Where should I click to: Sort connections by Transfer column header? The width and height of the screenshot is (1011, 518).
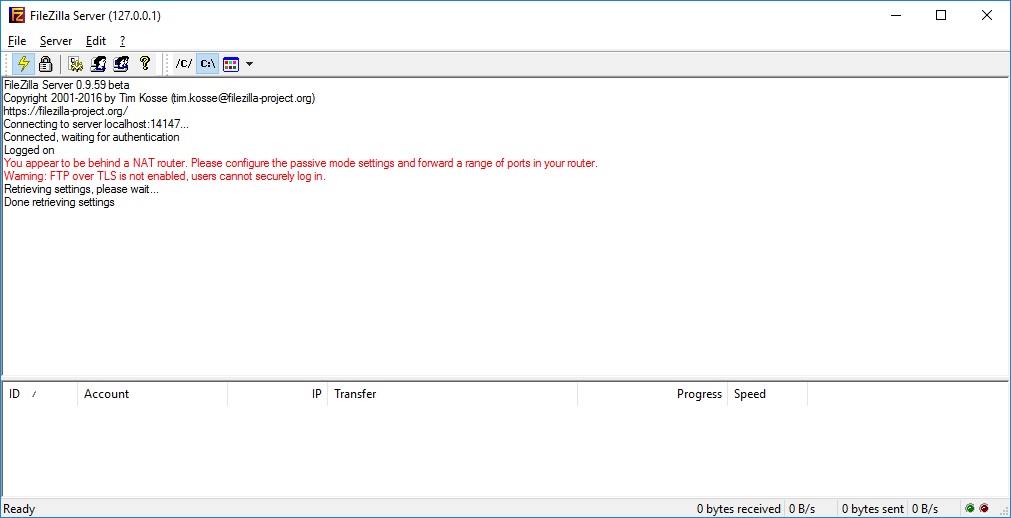point(453,393)
